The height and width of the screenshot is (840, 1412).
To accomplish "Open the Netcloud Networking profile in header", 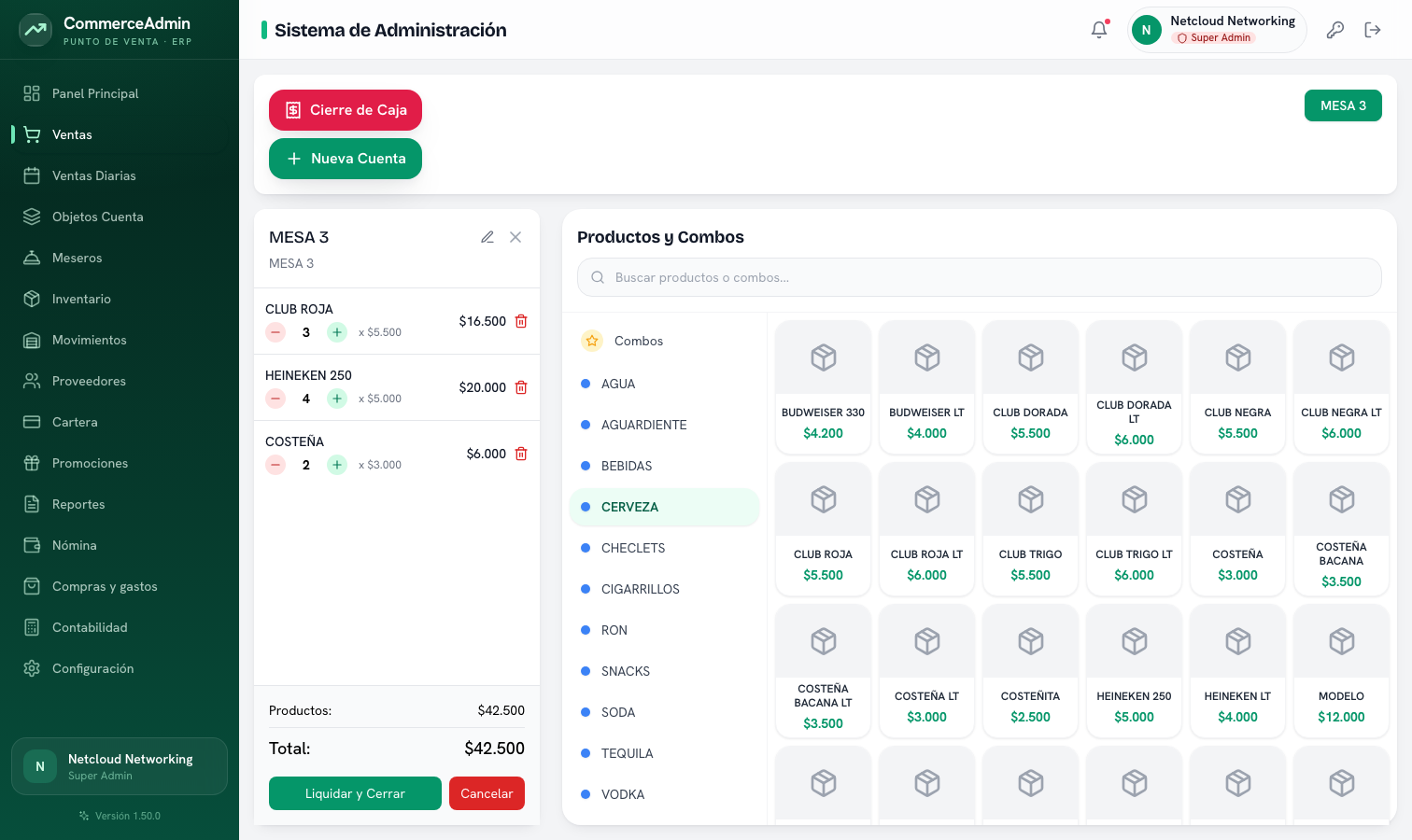I will (x=1217, y=30).
